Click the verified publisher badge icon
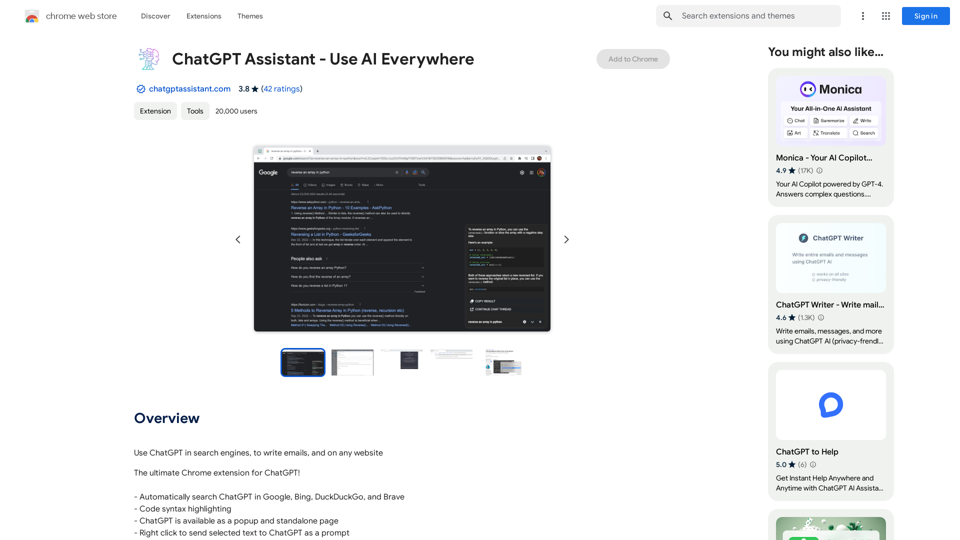 click(x=141, y=89)
